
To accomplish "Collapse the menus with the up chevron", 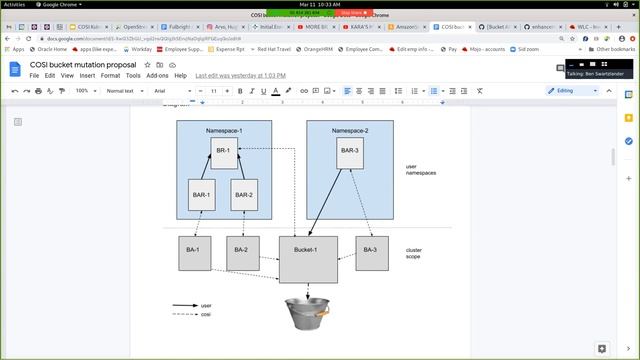I will 609,91.
